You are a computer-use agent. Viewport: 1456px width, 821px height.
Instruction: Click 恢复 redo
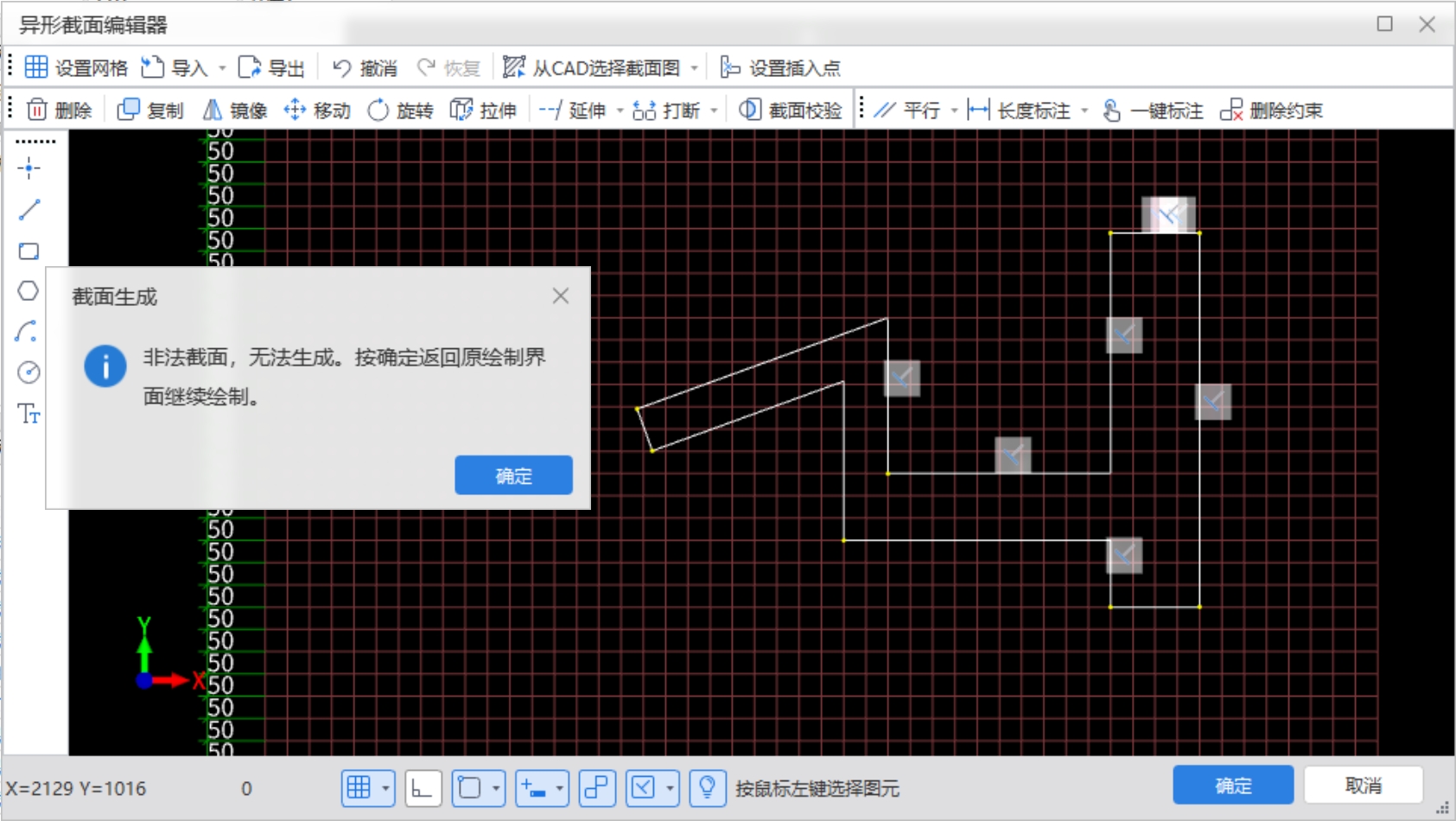pyautogui.click(x=448, y=67)
